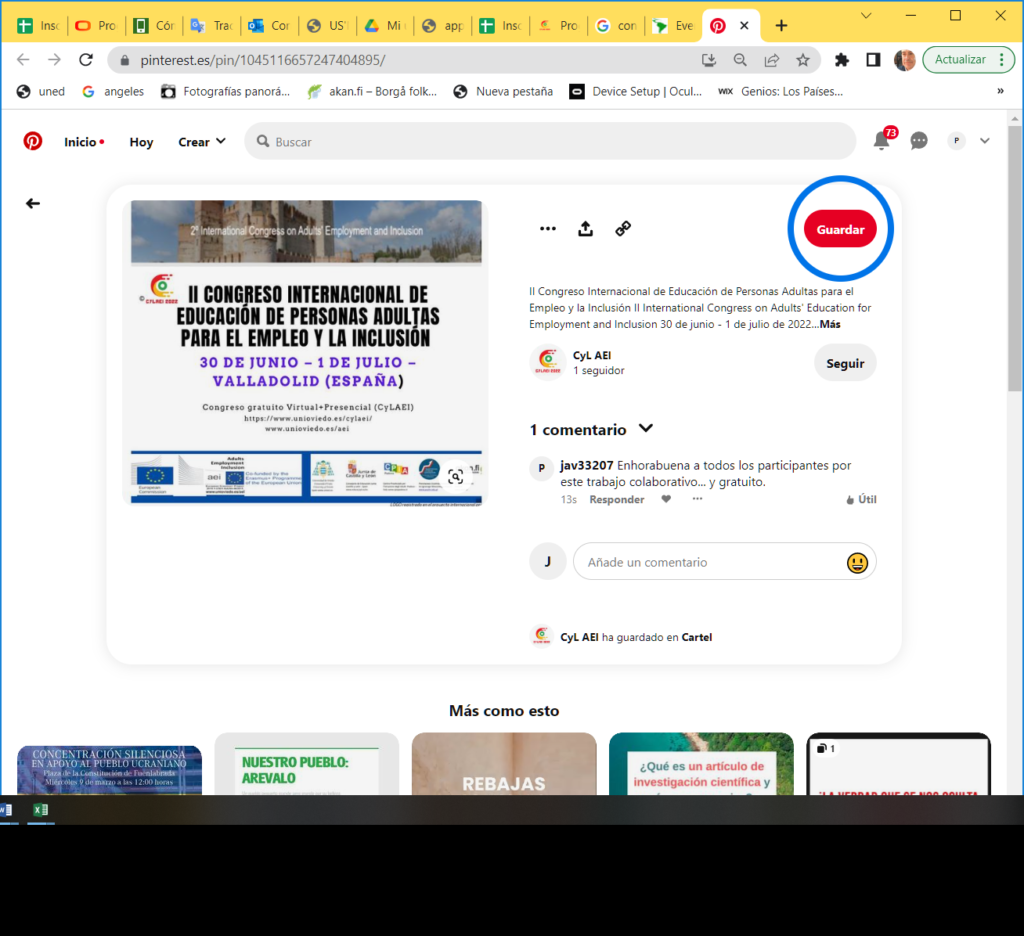Open the messages speech bubble icon
Image resolution: width=1024 pixels, height=936 pixels.
(x=919, y=140)
